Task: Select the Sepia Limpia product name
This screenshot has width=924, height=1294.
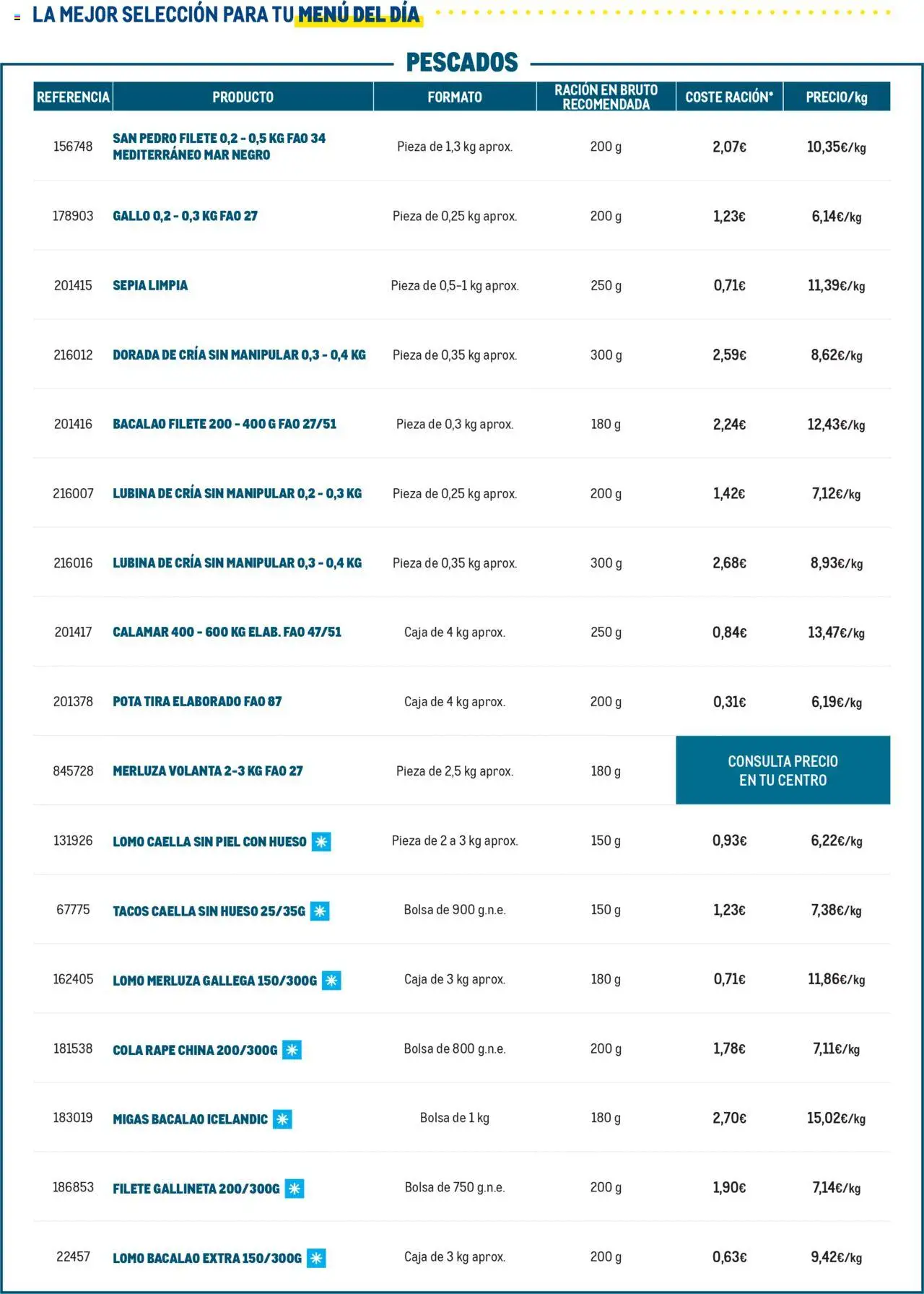Action: click(150, 285)
